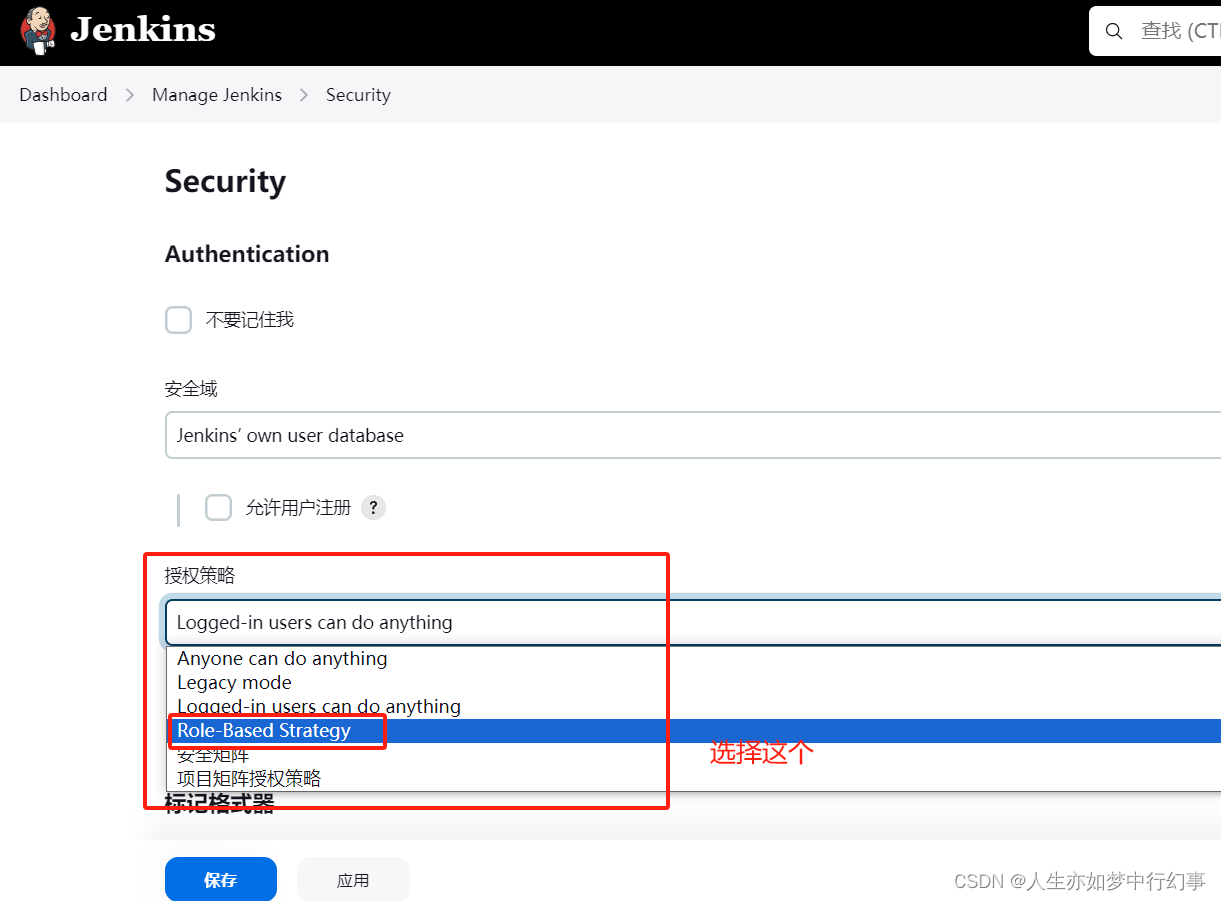The height and width of the screenshot is (901, 1221).
Task: Click the 应用 apply button
Action: (x=353, y=880)
